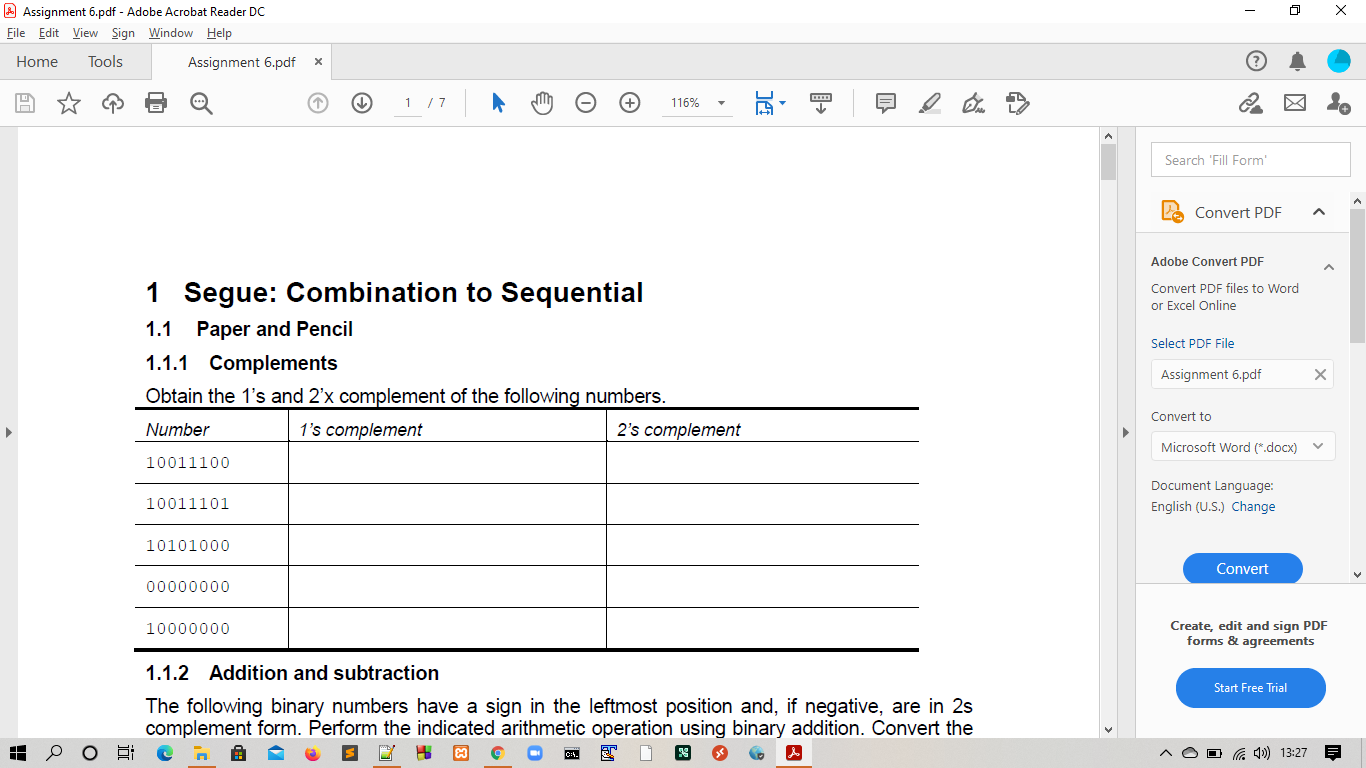Open the Add Comment tool
The height and width of the screenshot is (768, 1366).
(884, 103)
